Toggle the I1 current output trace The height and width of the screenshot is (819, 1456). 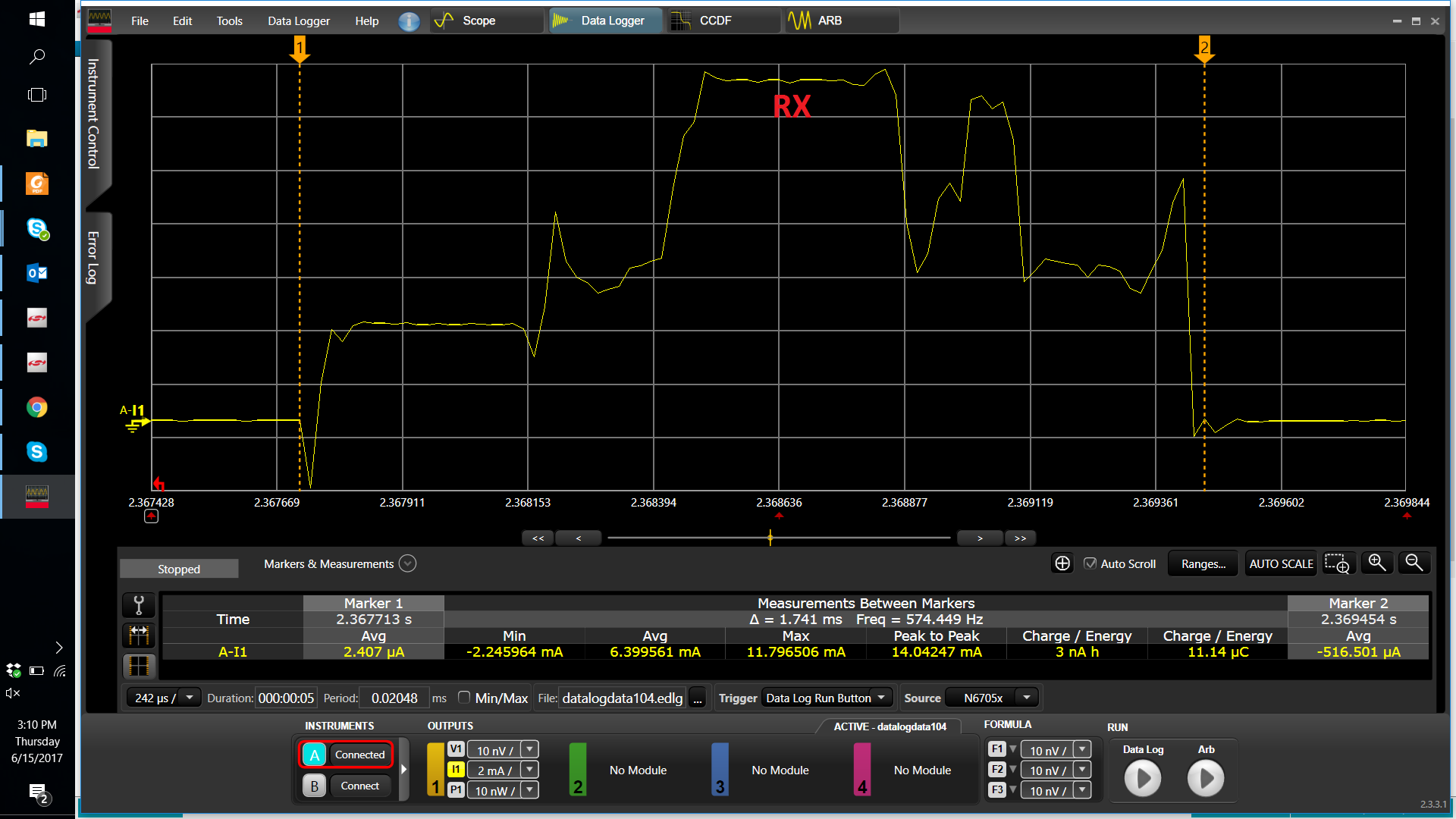click(456, 770)
